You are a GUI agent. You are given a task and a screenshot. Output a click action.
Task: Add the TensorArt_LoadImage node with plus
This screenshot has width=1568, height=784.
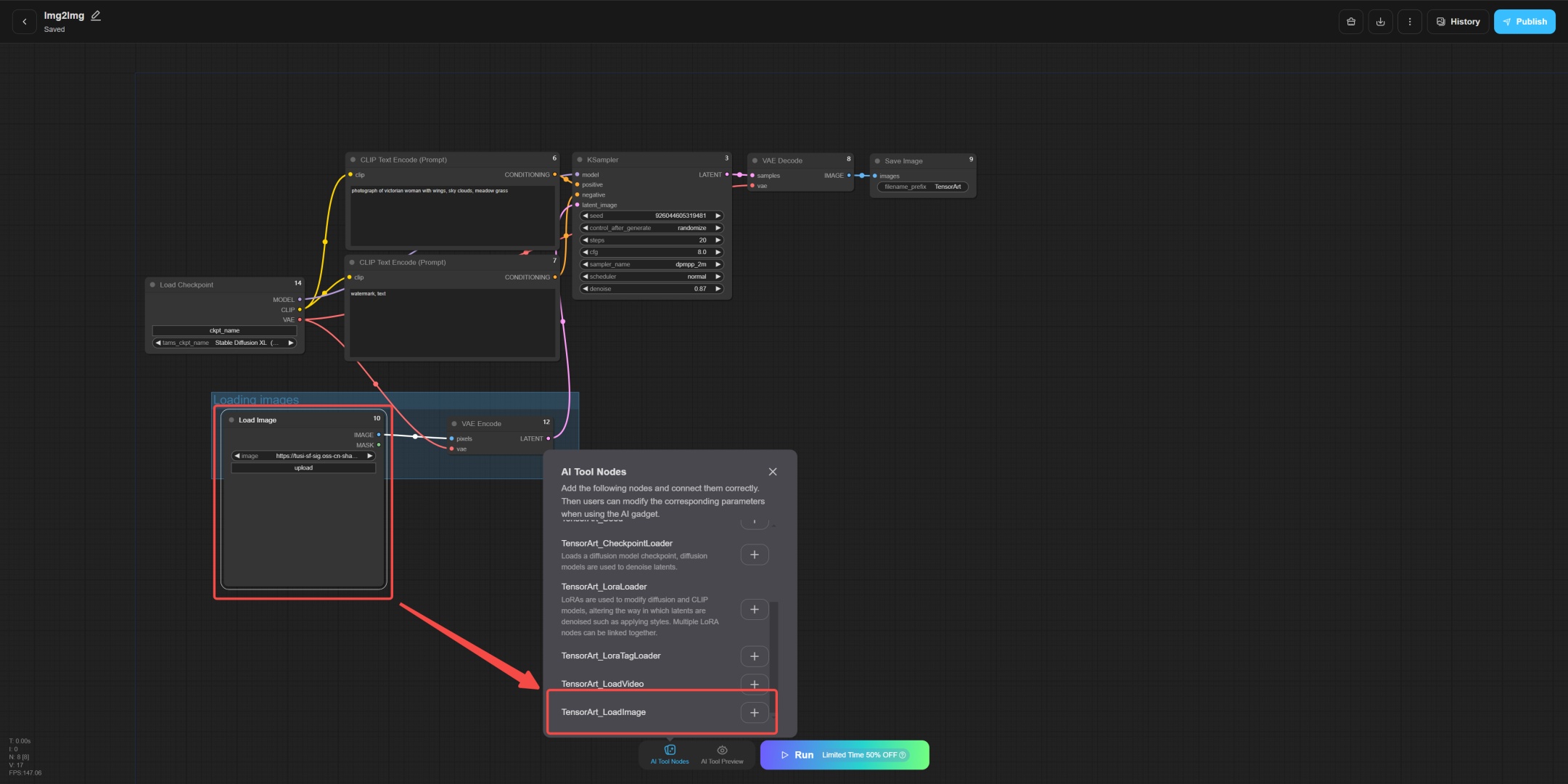754,713
